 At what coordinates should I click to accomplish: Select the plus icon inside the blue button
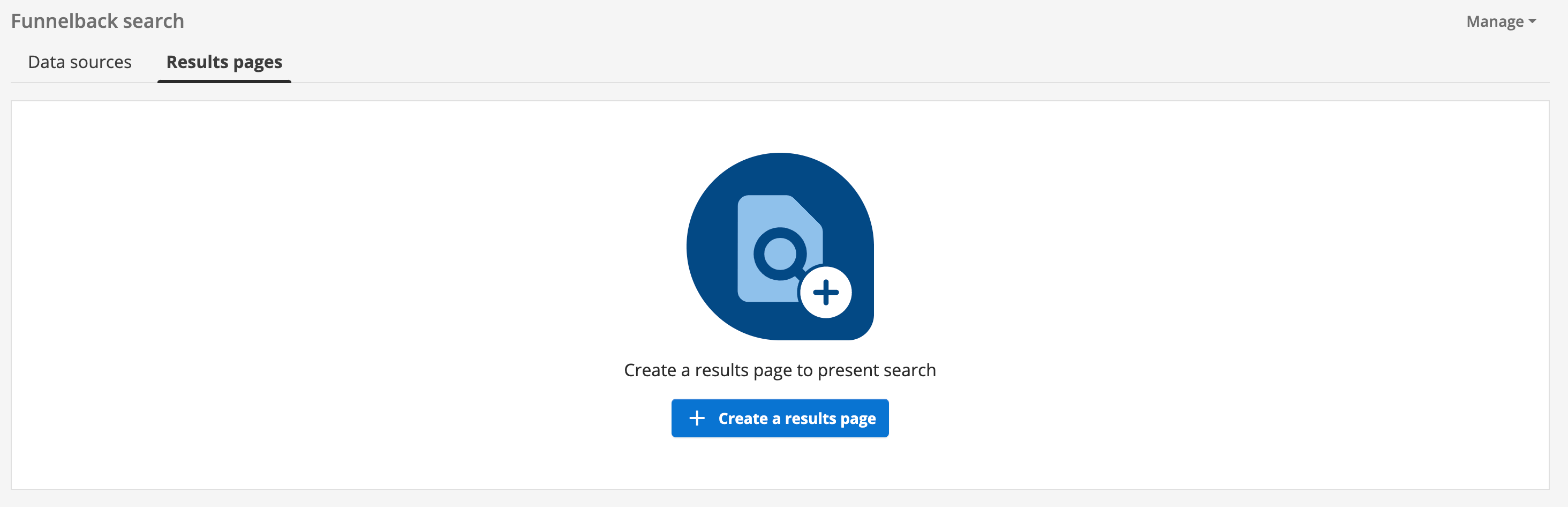pyautogui.click(x=696, y=418)
